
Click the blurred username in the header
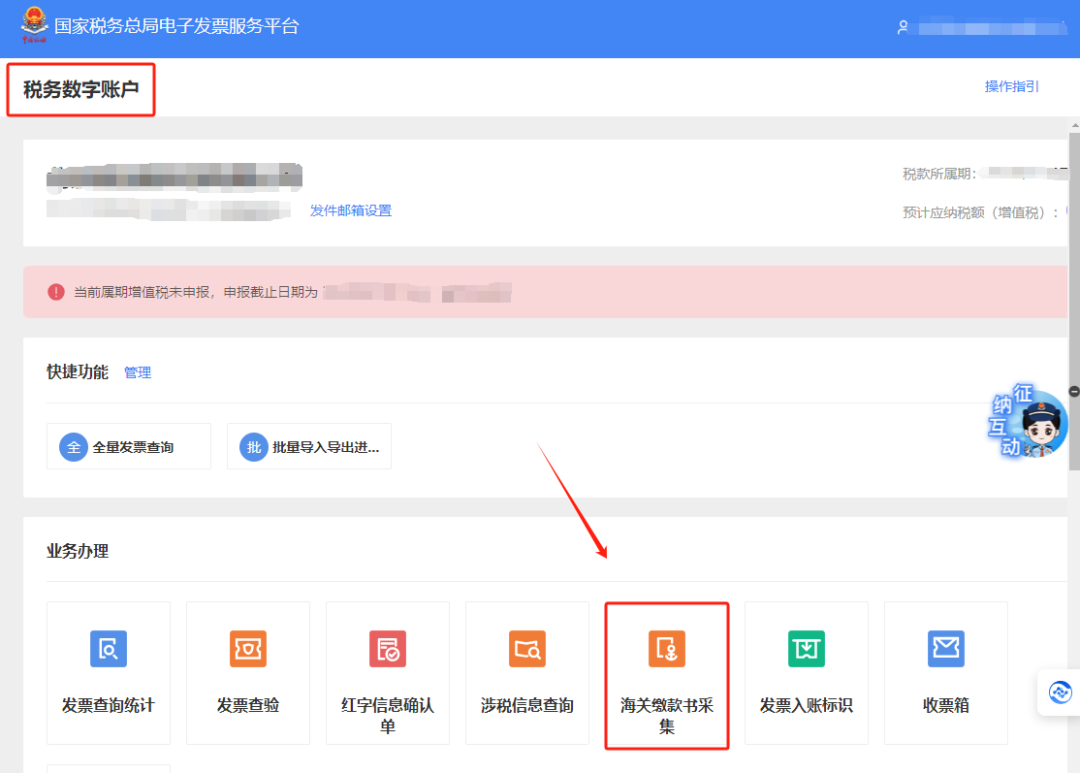(992, 28)
